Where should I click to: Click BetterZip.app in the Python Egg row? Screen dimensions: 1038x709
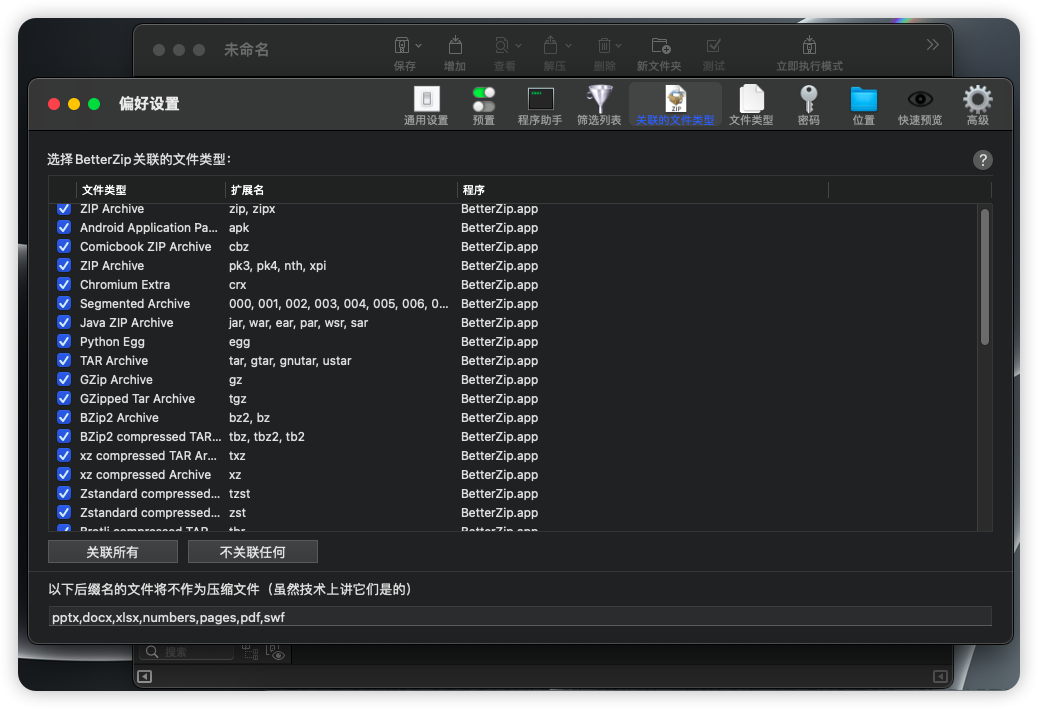[500, 342]
